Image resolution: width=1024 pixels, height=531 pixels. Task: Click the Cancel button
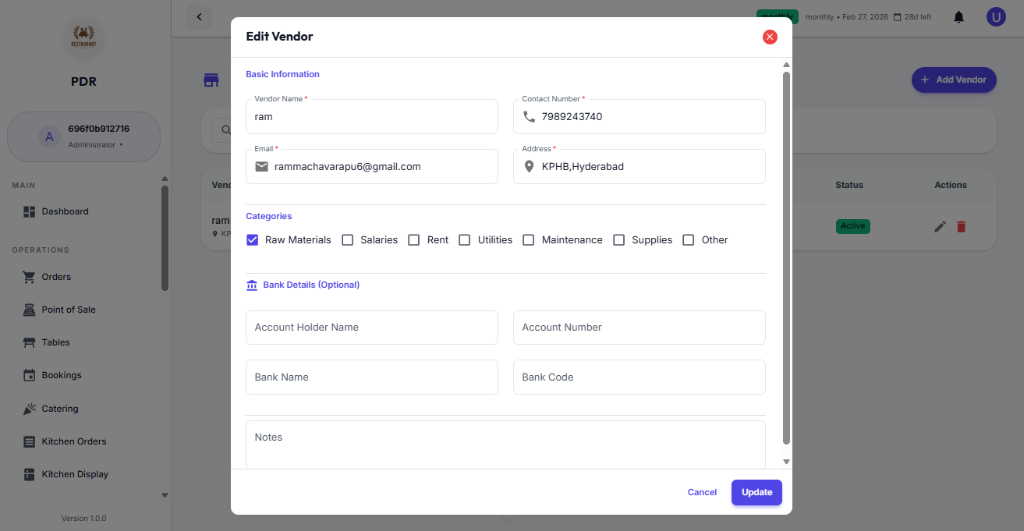tap(702, 492)
